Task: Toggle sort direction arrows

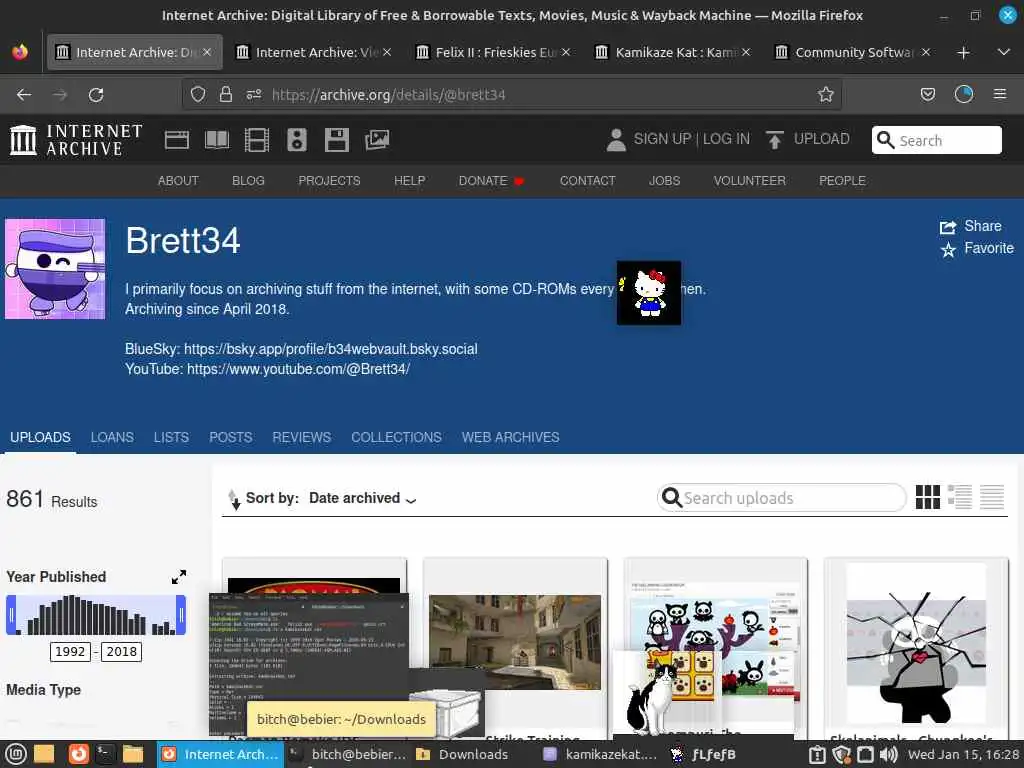Action: pos(234,499)
